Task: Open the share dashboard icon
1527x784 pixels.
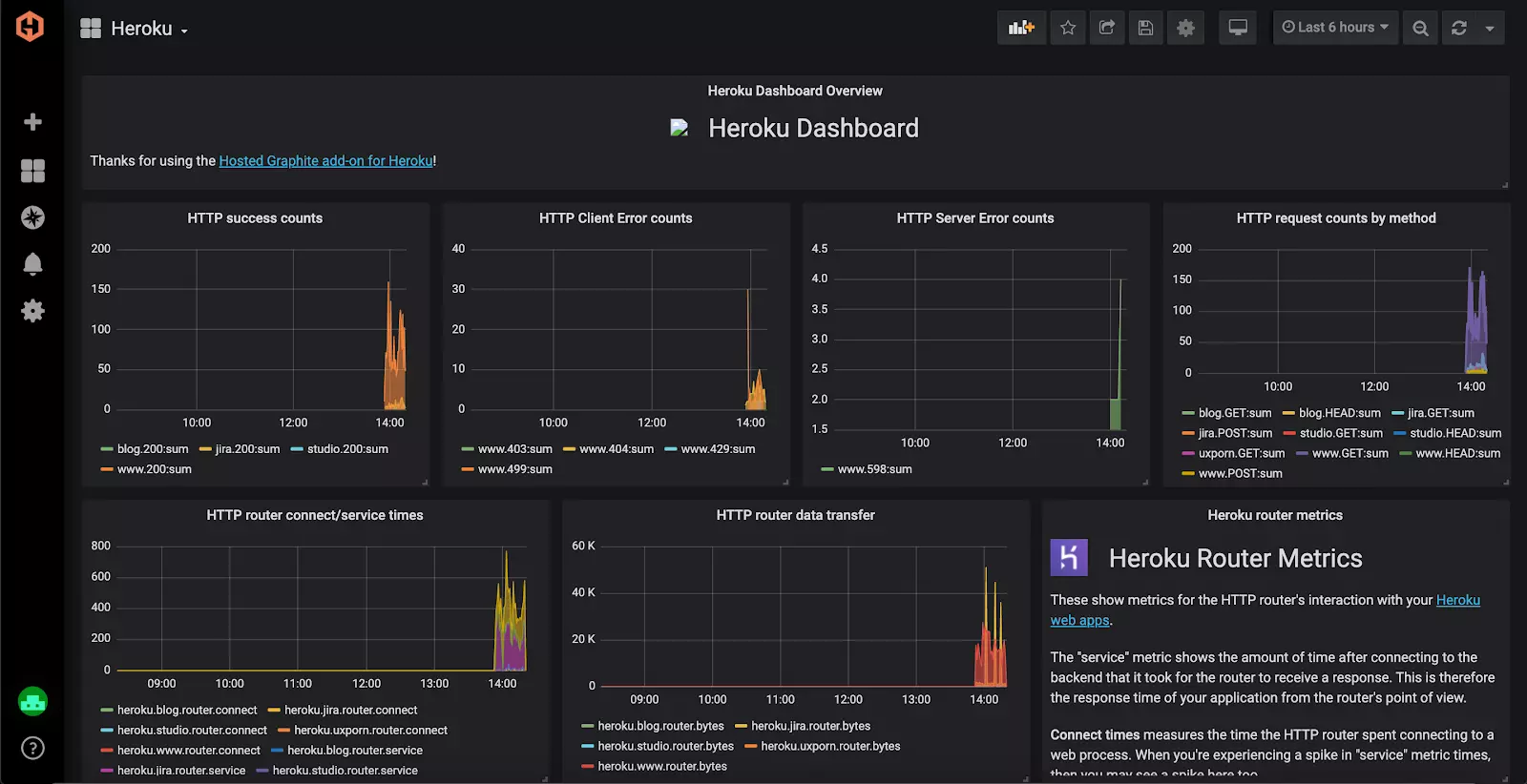Action: pos(1107,28)
